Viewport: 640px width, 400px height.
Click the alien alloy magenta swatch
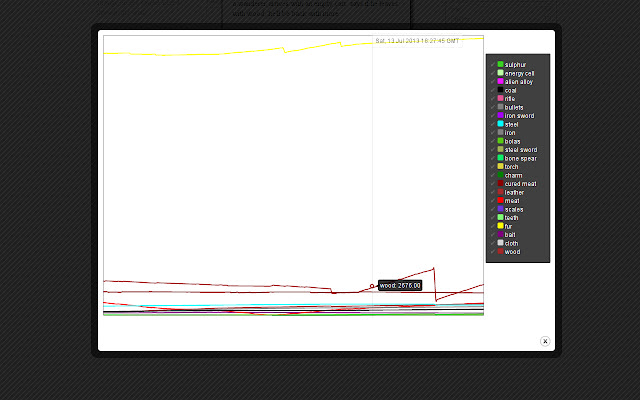pos(500,81)
